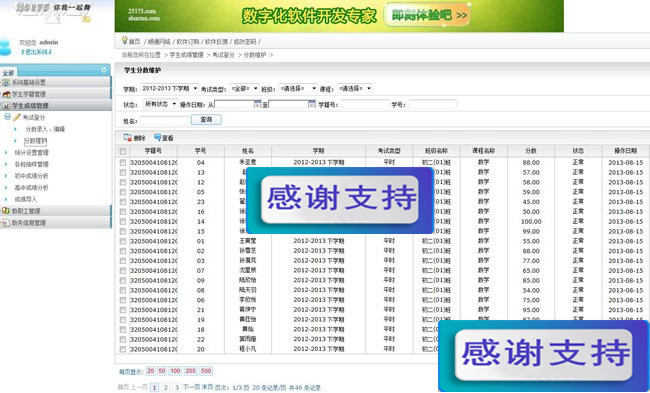
Task: Click the 下一页 next page link
Action: point(192,387)
